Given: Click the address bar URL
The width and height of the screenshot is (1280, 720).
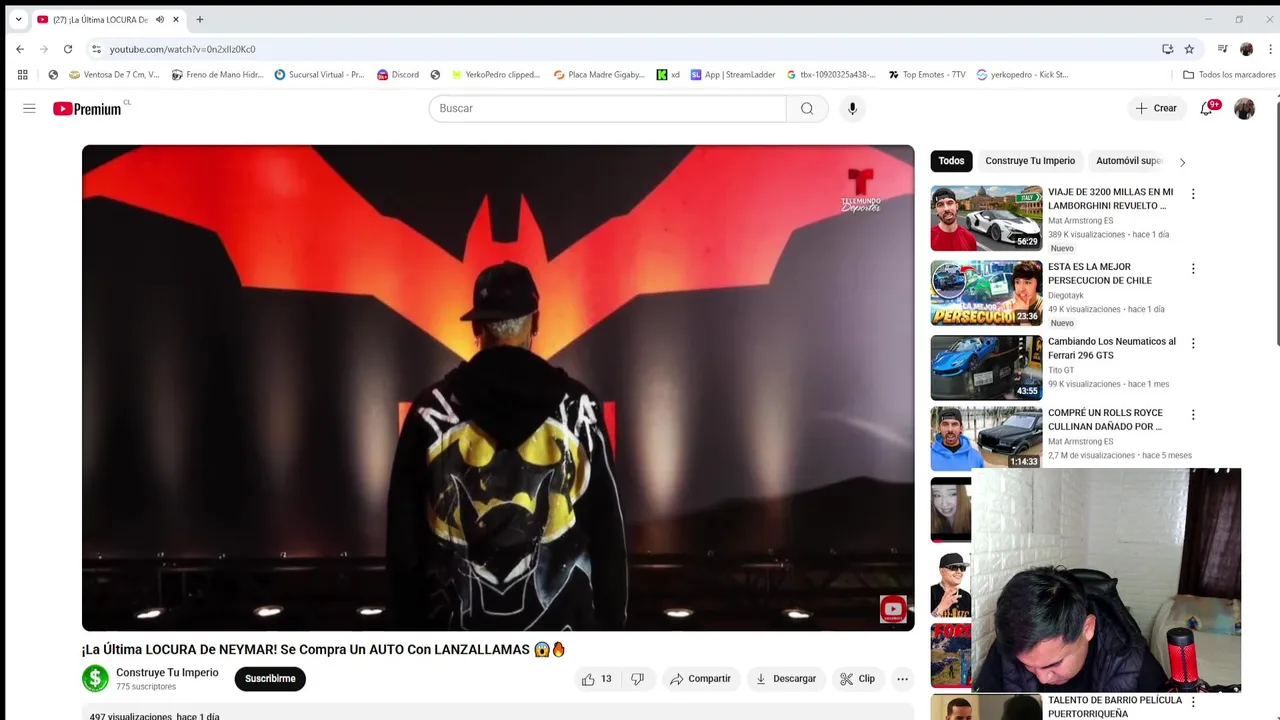Looking at the screenshot, I should coord(182,49).
